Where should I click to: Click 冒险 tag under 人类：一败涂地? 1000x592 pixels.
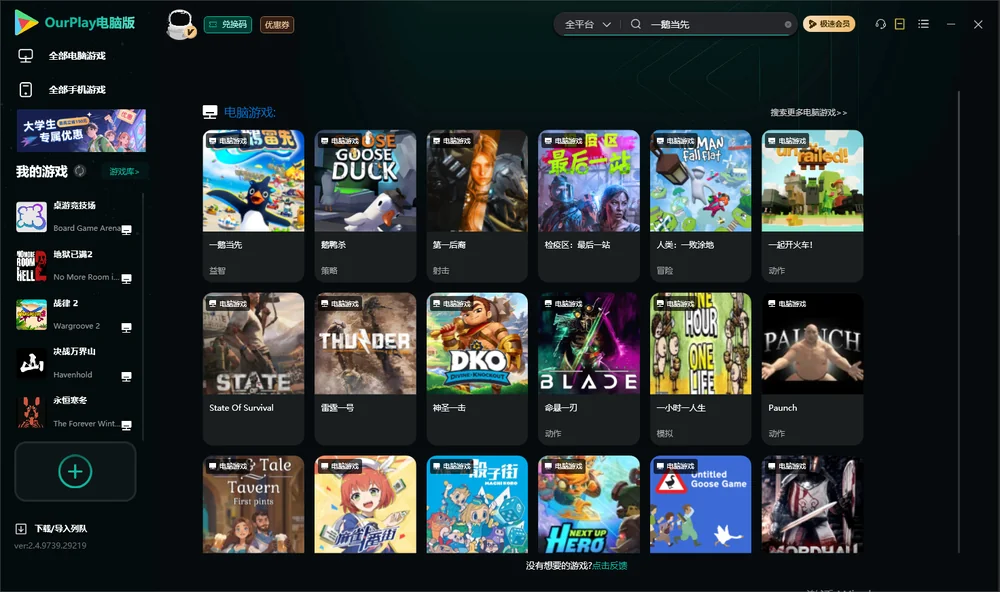pyautogui.click(x=665, y=270)
